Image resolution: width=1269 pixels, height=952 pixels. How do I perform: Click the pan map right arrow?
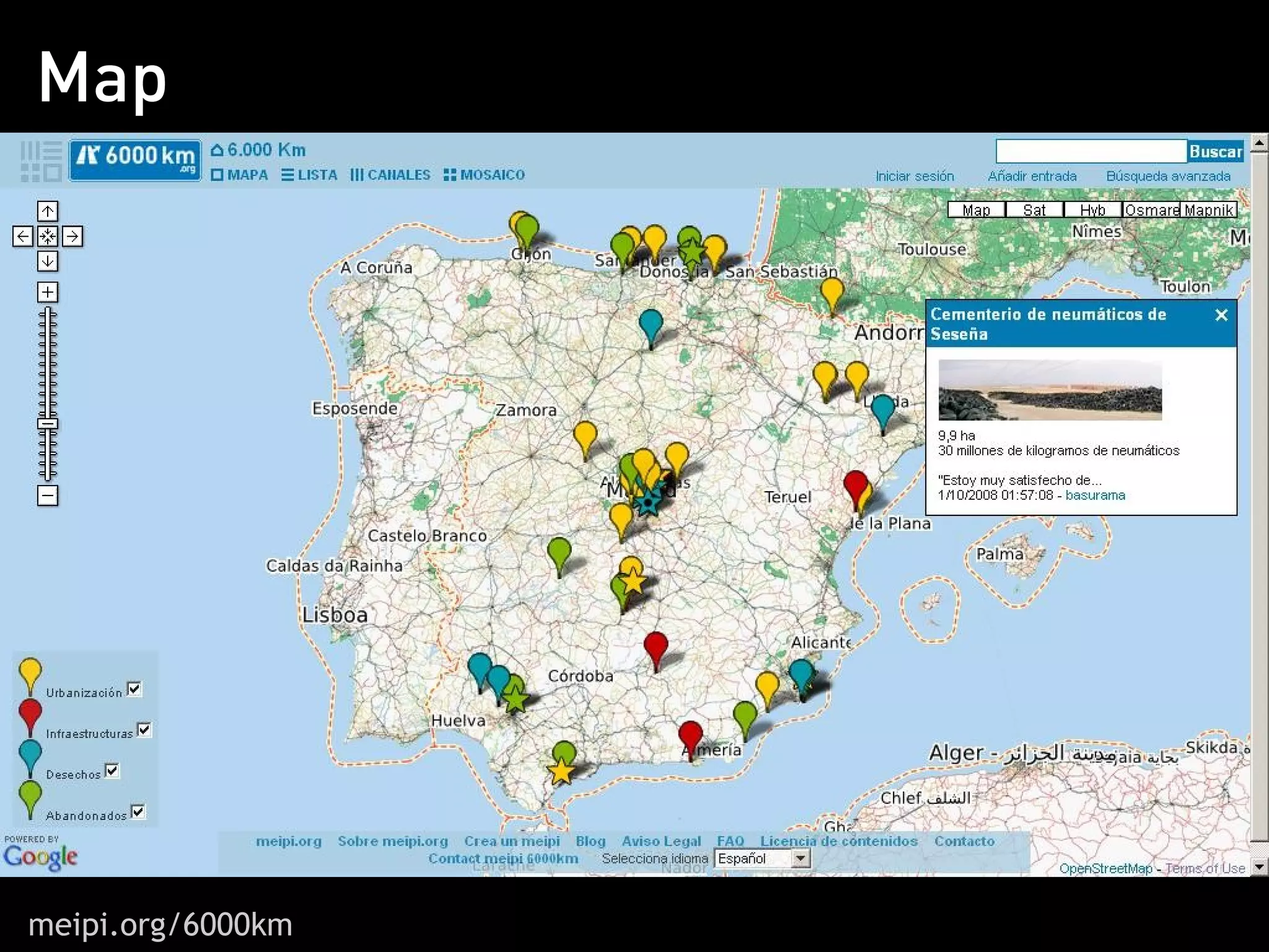tap(72, 236)
